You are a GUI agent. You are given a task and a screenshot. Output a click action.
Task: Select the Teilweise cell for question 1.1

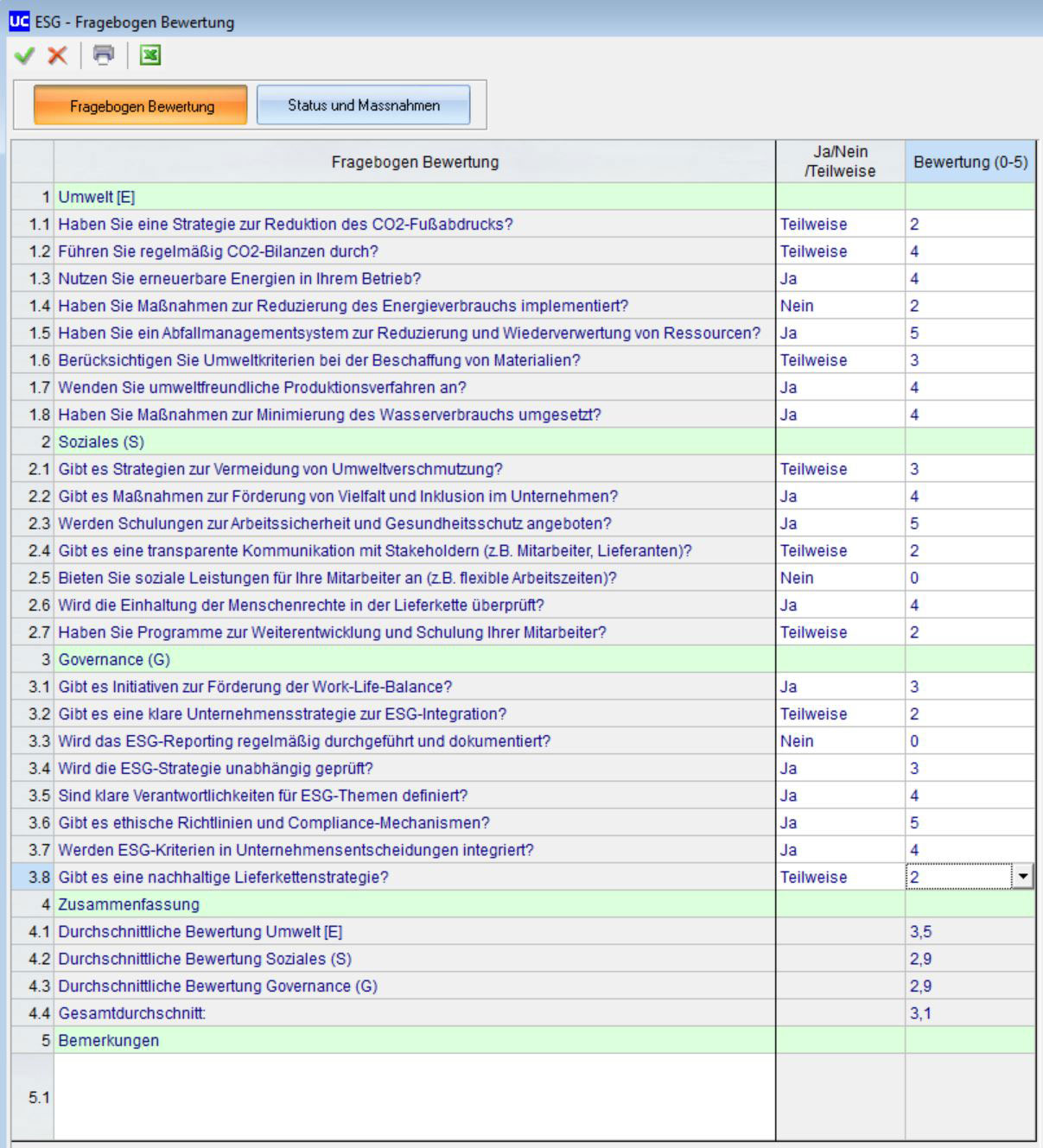click(840, 225)
